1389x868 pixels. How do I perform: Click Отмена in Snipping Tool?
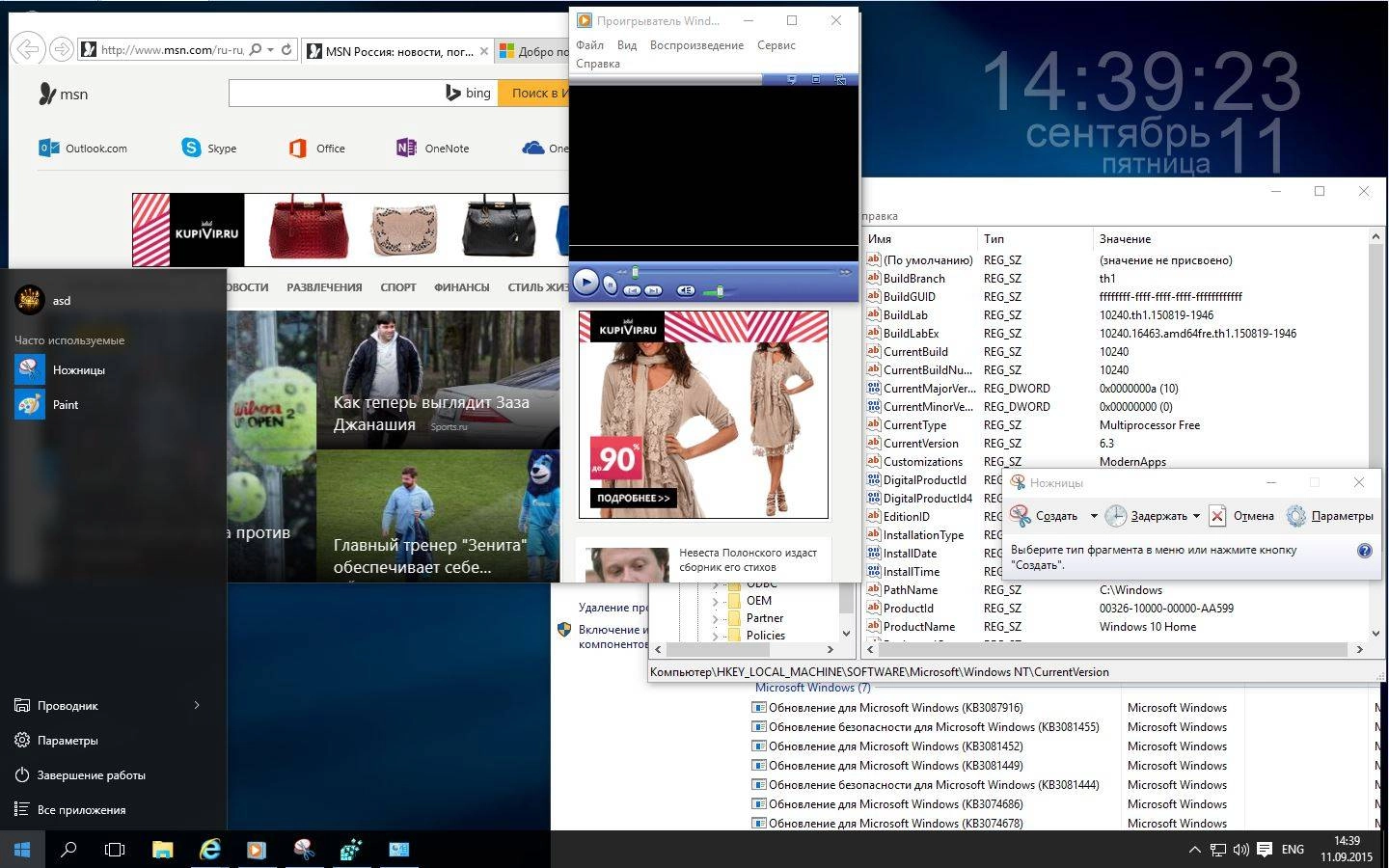click(x=1242, y=516)
